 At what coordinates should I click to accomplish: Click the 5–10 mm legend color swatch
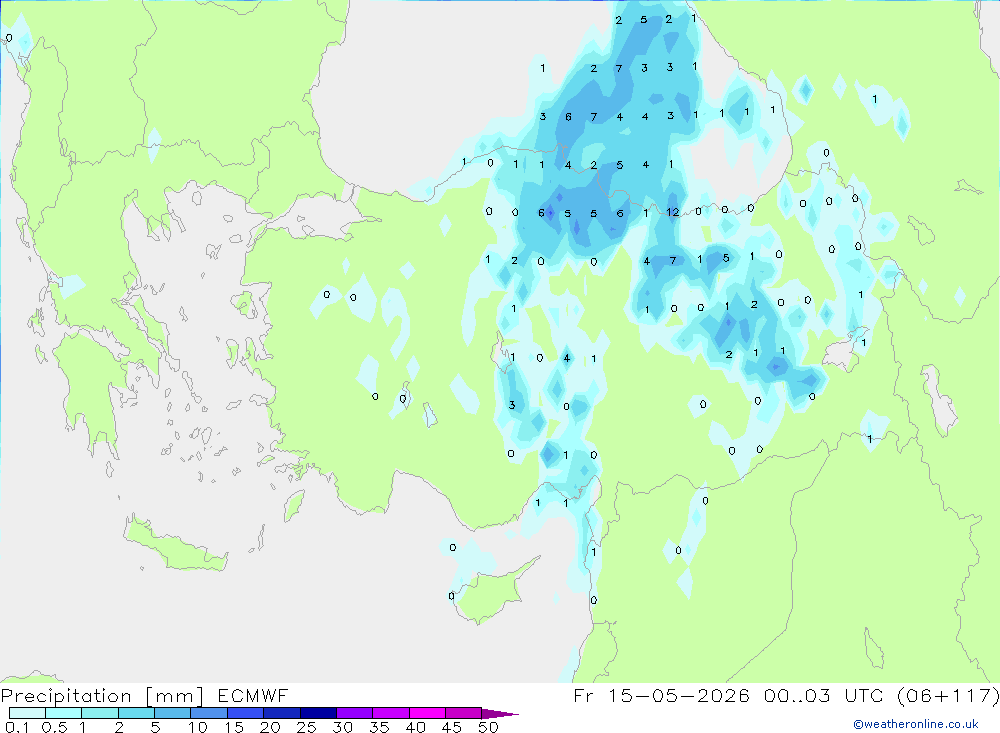173,713
